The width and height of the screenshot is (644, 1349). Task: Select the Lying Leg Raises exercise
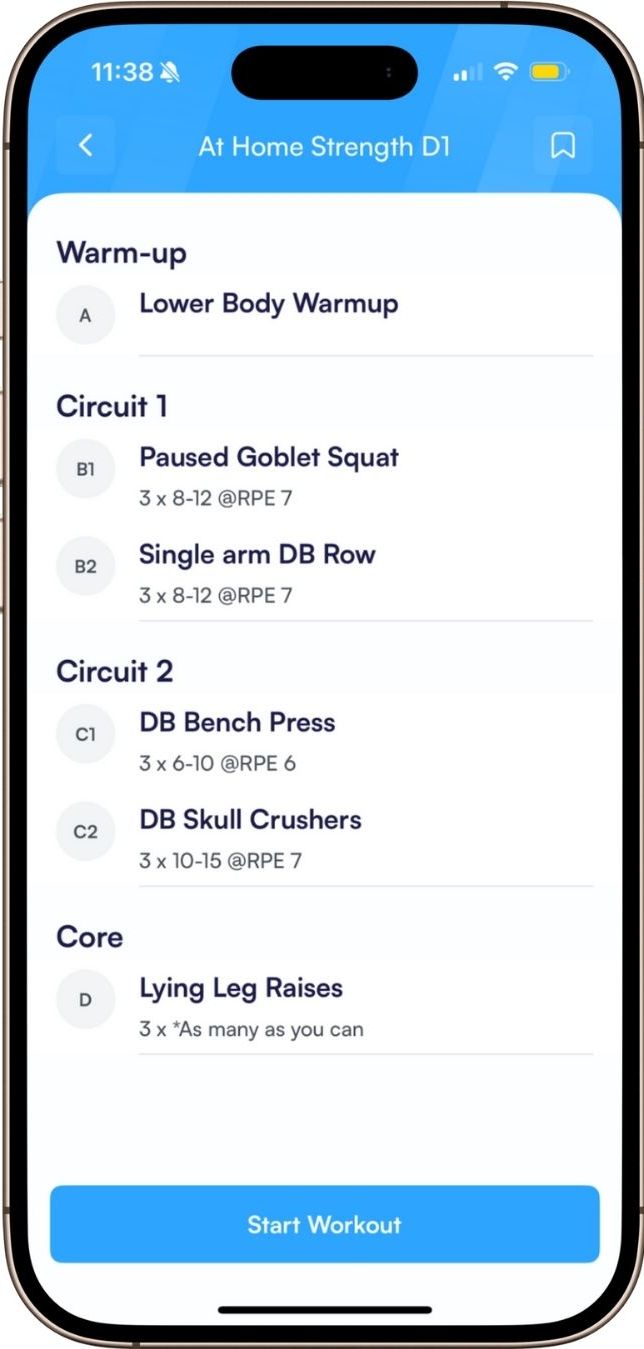pos(241,989)
